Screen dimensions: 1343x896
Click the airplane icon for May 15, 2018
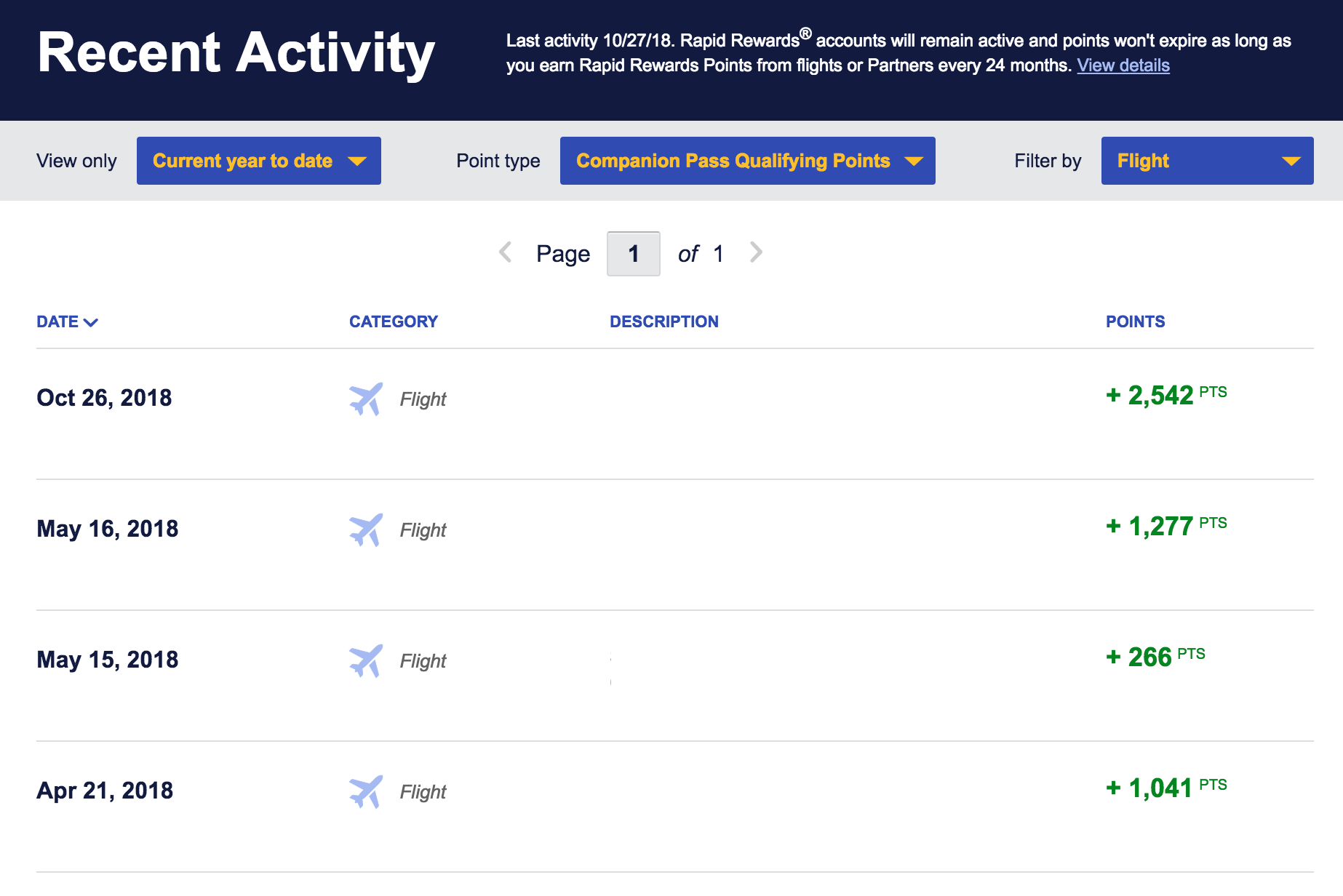[x=365, y=660]
